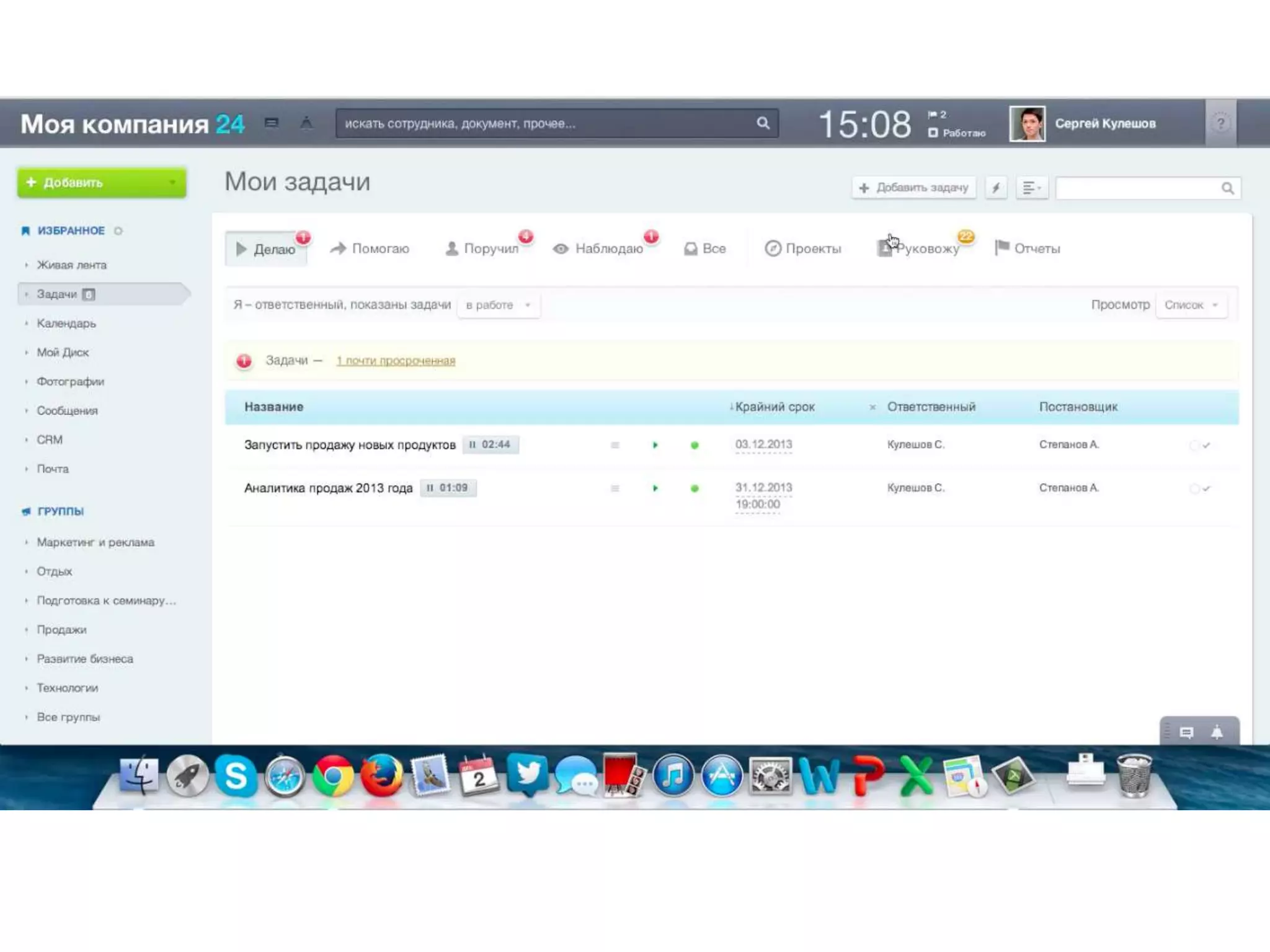Viewport: 1270px width, 952px height.
Task: Click notifications bell in bottom-right panel
Action: coord(1217,733)
